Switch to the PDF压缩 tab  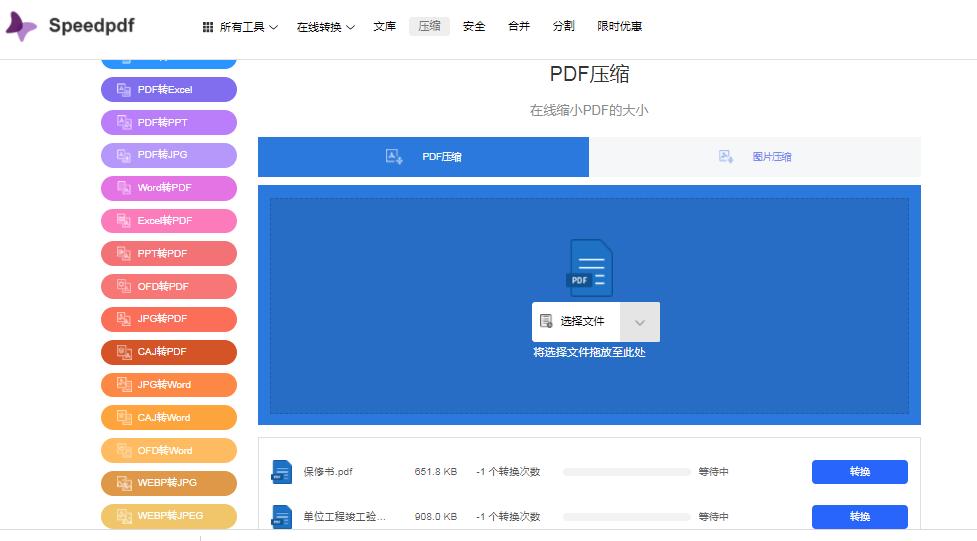(423, 156)
